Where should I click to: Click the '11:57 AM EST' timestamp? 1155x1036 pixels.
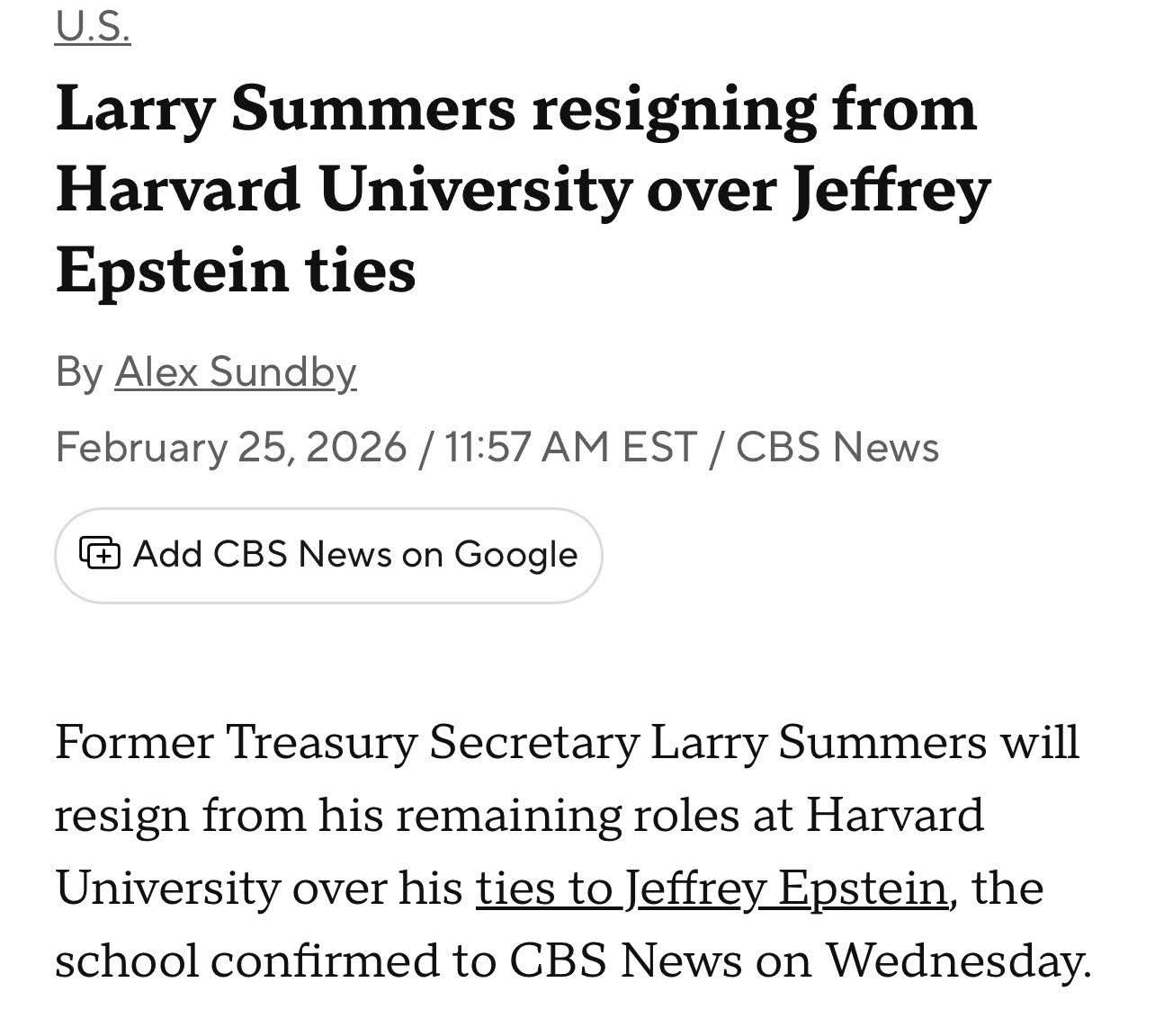[x=570, y=447]
